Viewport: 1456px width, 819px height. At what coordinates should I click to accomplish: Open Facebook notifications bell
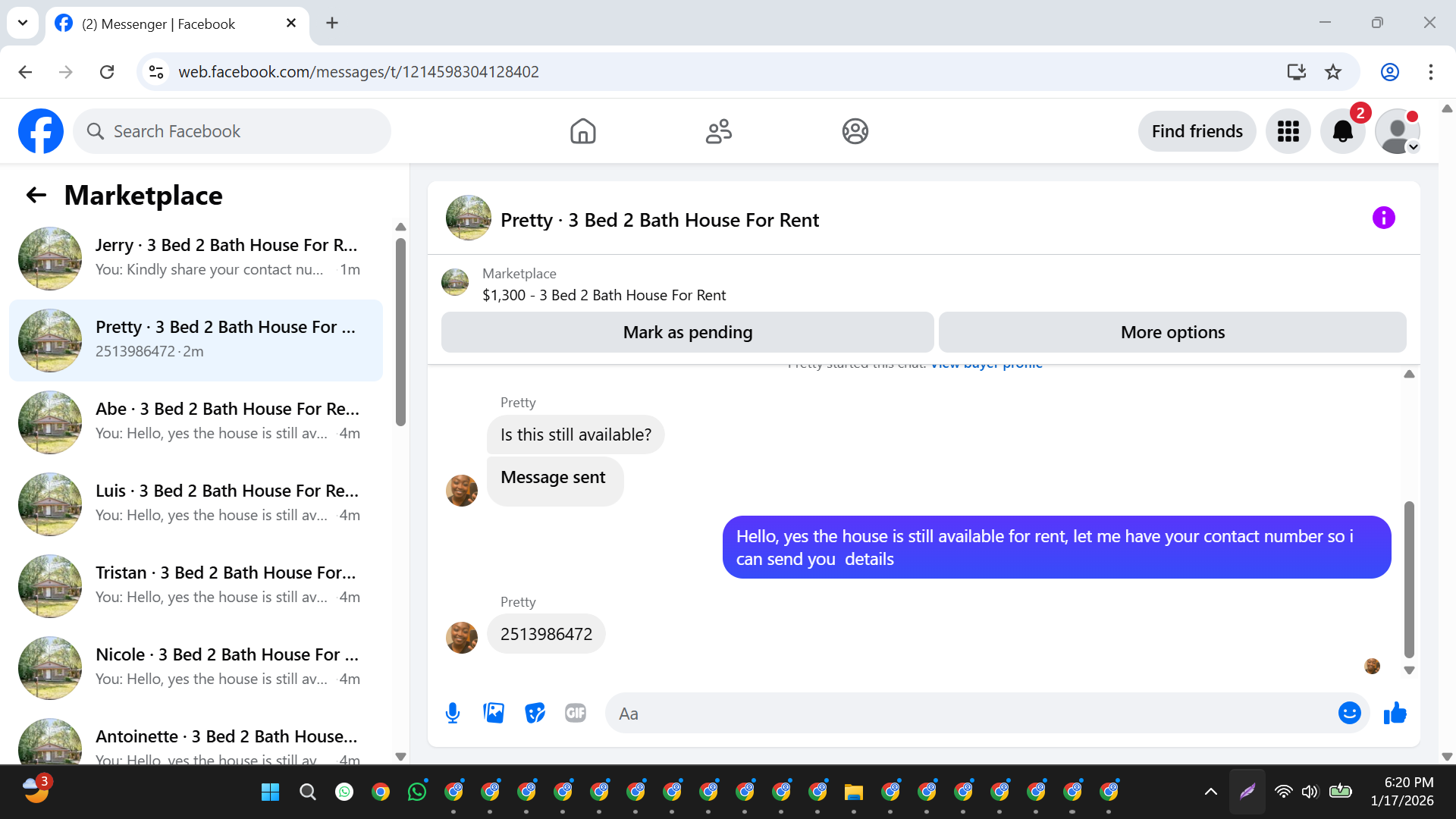pyautogui.click(x=1342, y=132)
